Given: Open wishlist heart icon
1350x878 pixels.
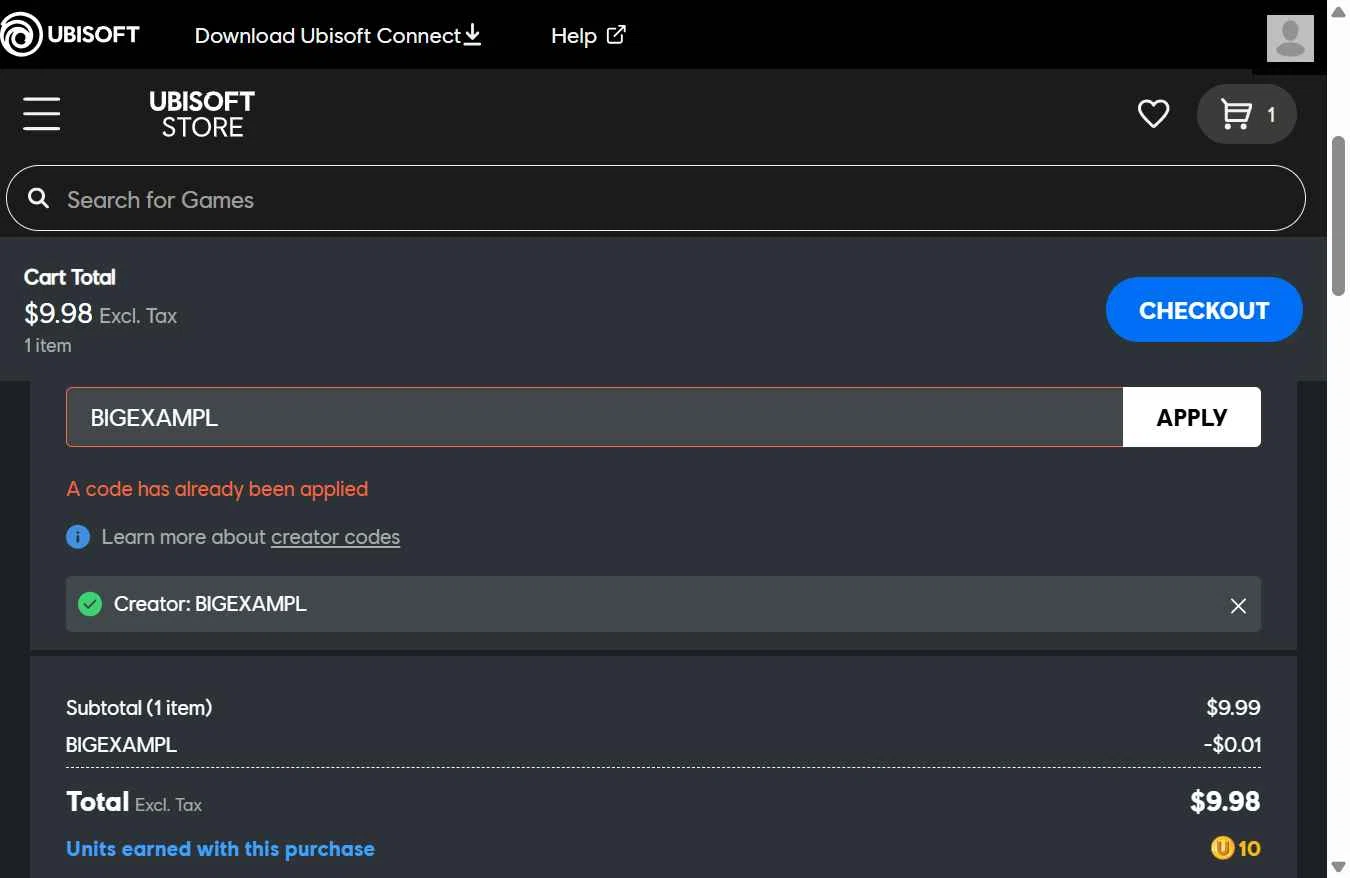Looking at the screenshot, I should [x=1153, y=114].
